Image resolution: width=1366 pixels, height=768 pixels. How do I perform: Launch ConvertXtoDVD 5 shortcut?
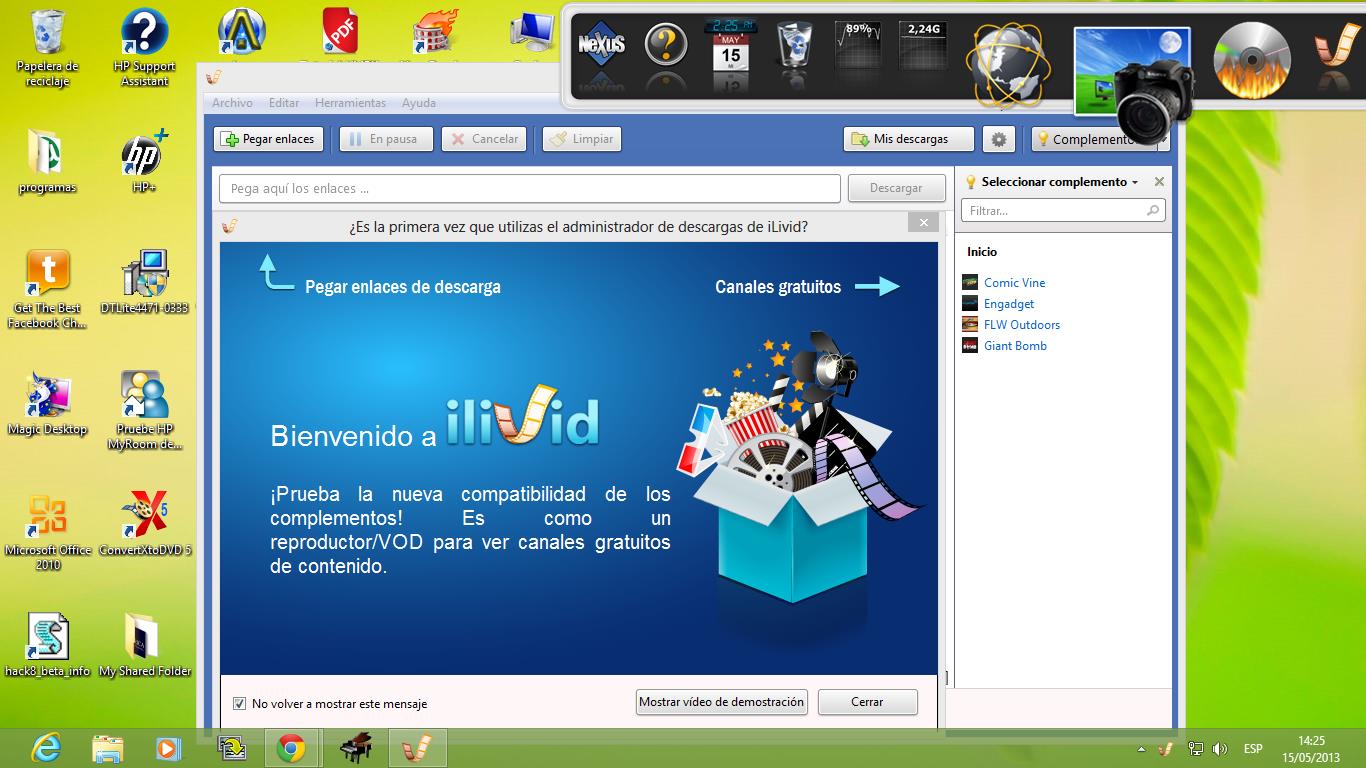pyautogui.click(x=144, y=524)
